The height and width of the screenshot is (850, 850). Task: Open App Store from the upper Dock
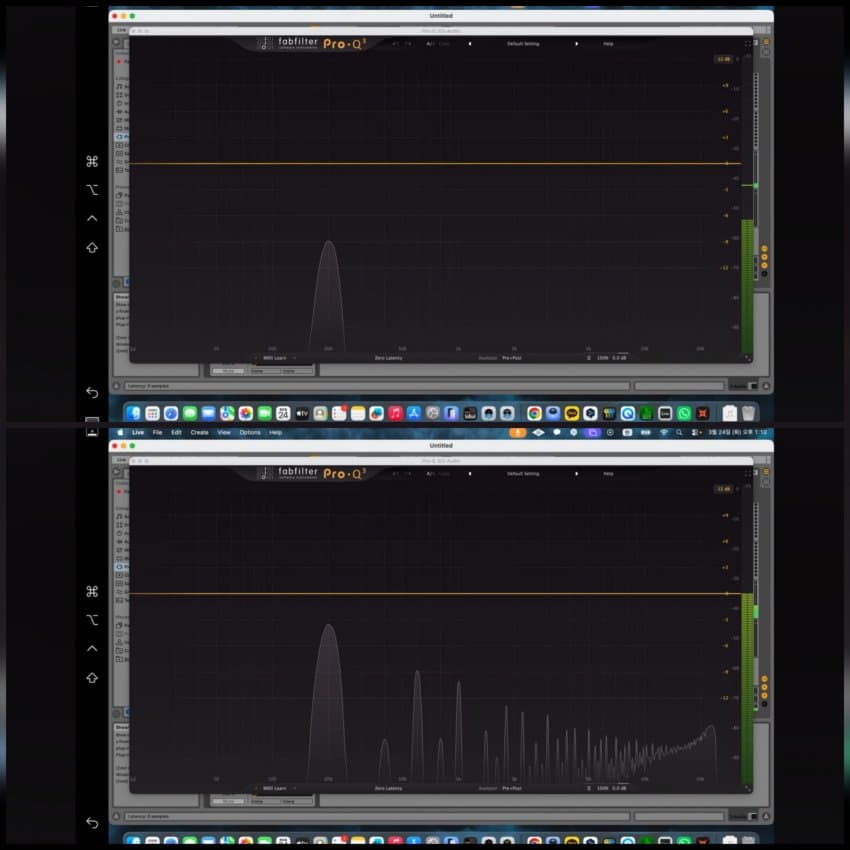(x=414, y=414)
